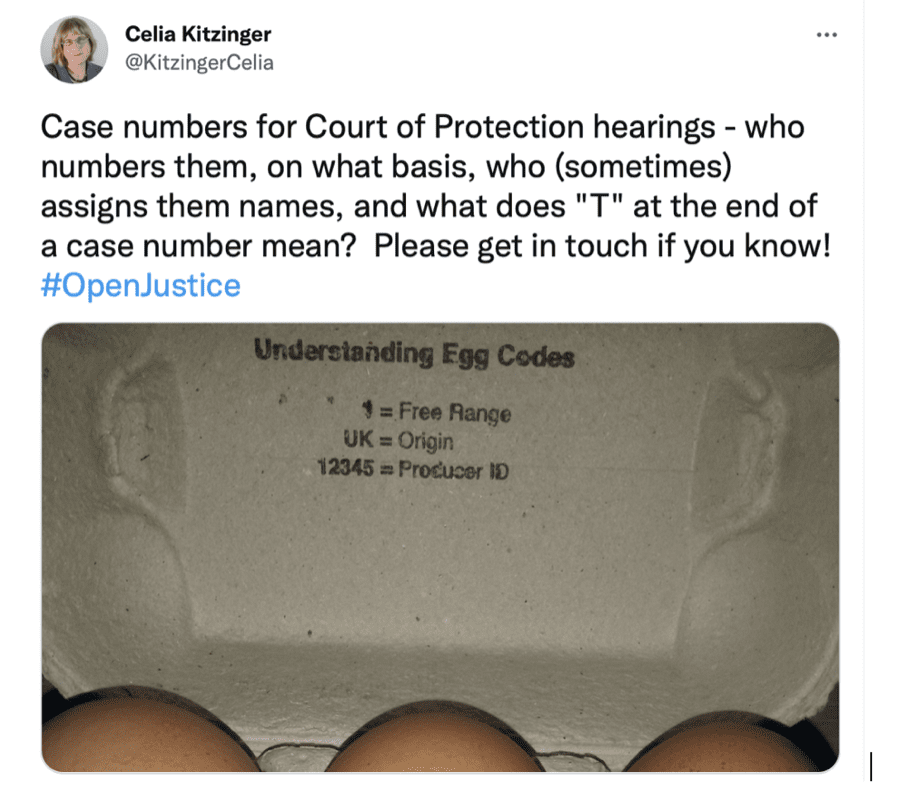Open the tweet's three-dot more options menu

(x=826, y=35)
